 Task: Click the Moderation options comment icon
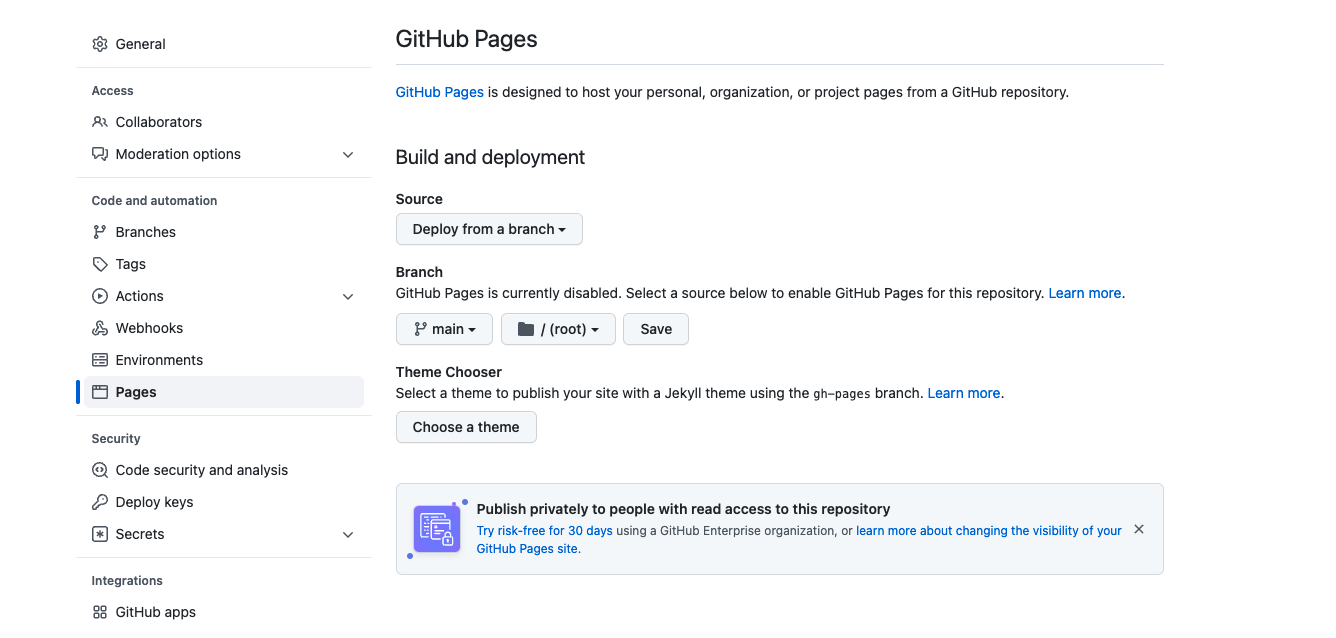point(100,154)
